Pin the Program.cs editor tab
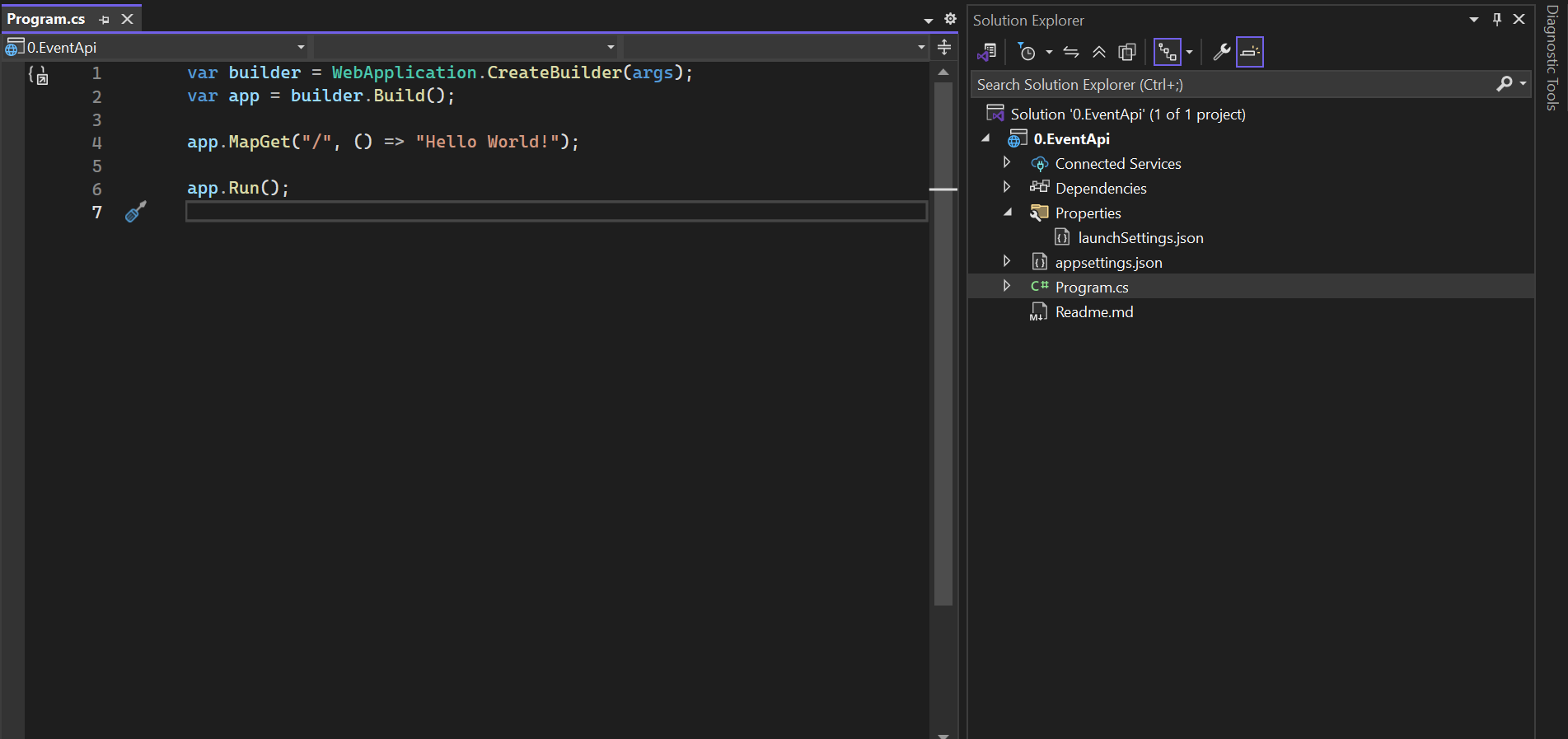The height and width of the screenshot is (739, 1568). (x=104, y=19)
